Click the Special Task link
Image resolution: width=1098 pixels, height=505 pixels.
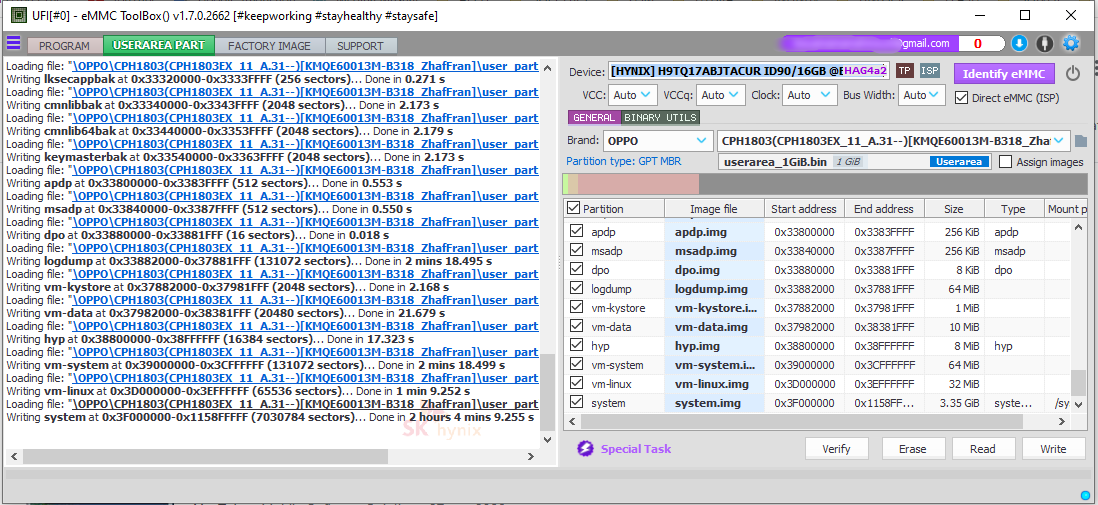coord(636,449)
